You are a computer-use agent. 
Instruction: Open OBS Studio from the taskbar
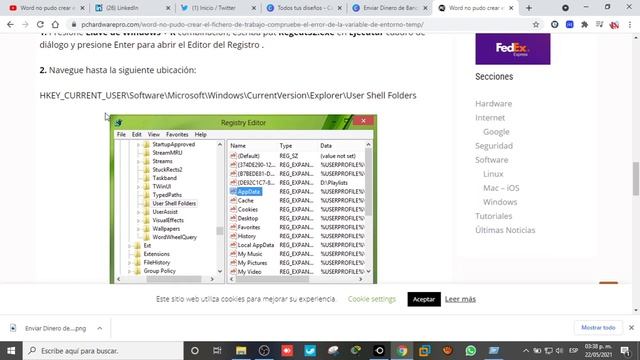click(264, 351)
